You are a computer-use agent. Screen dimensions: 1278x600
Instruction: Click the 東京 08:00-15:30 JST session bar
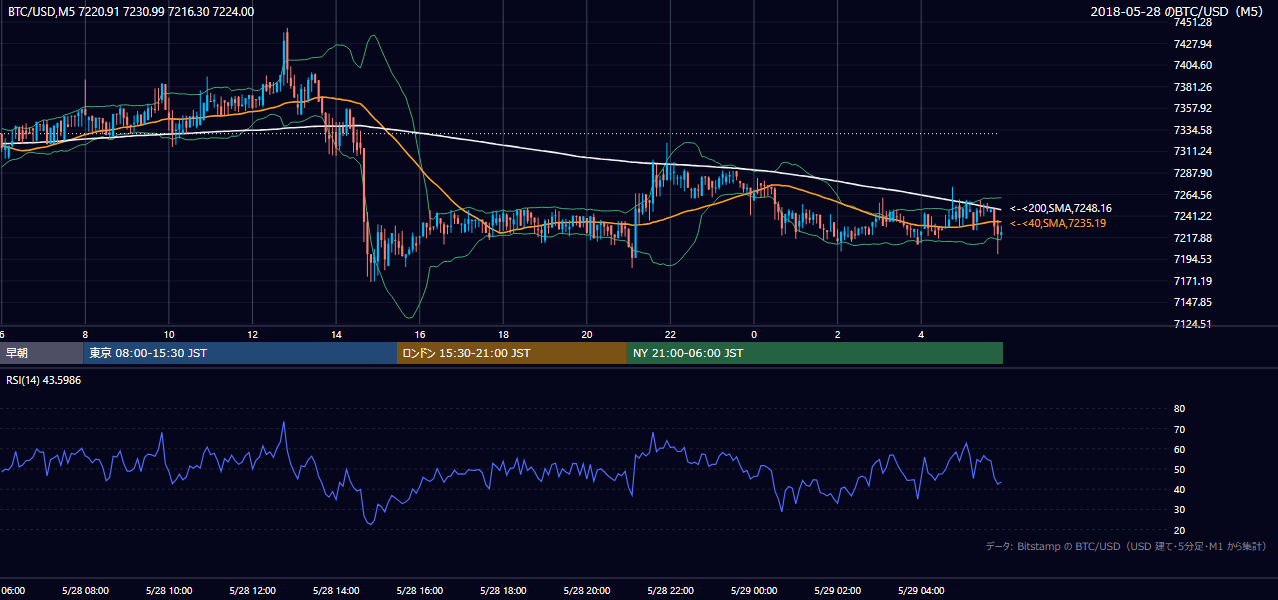pos(240,353)
